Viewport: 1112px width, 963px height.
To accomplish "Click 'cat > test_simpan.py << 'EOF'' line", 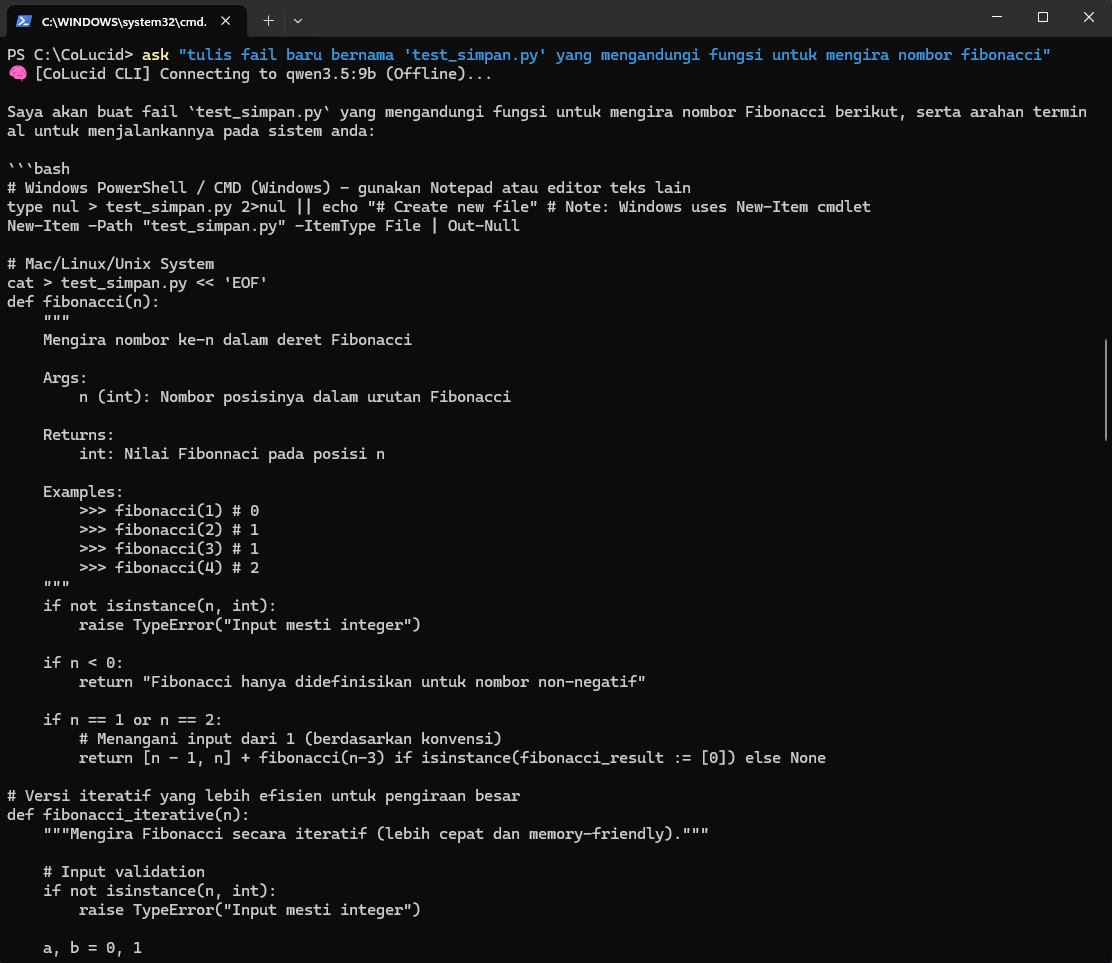I will coord(137,282).
